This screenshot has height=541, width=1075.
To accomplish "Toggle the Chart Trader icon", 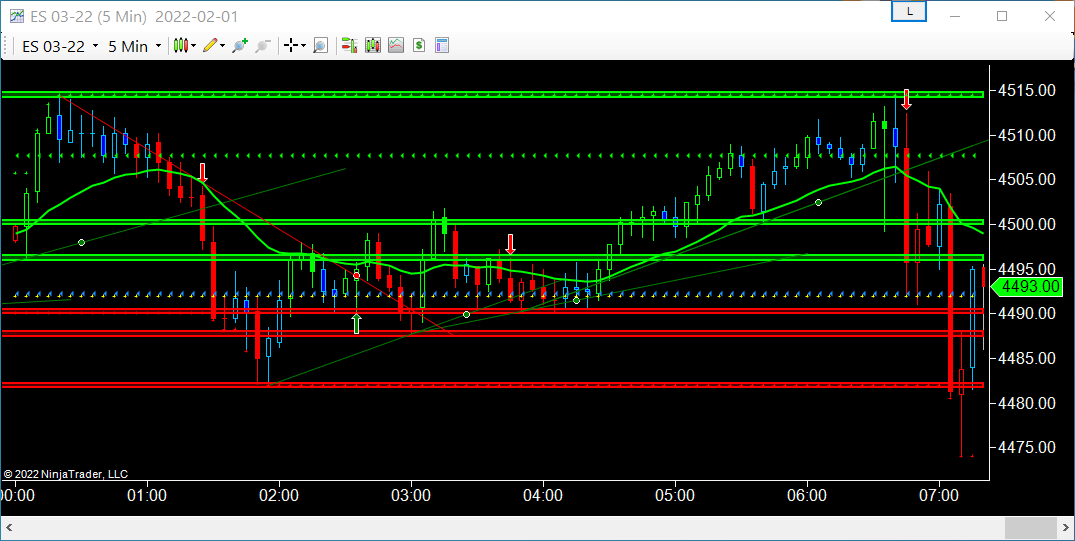I will coord(350,46).
